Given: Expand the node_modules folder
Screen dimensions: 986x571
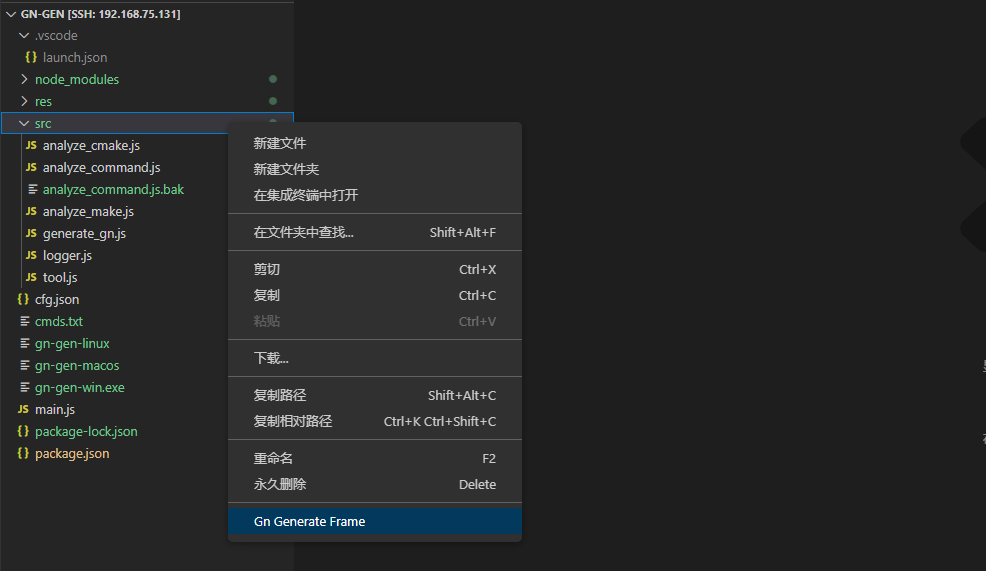Looking at the screenshot, I should (24, 80).
